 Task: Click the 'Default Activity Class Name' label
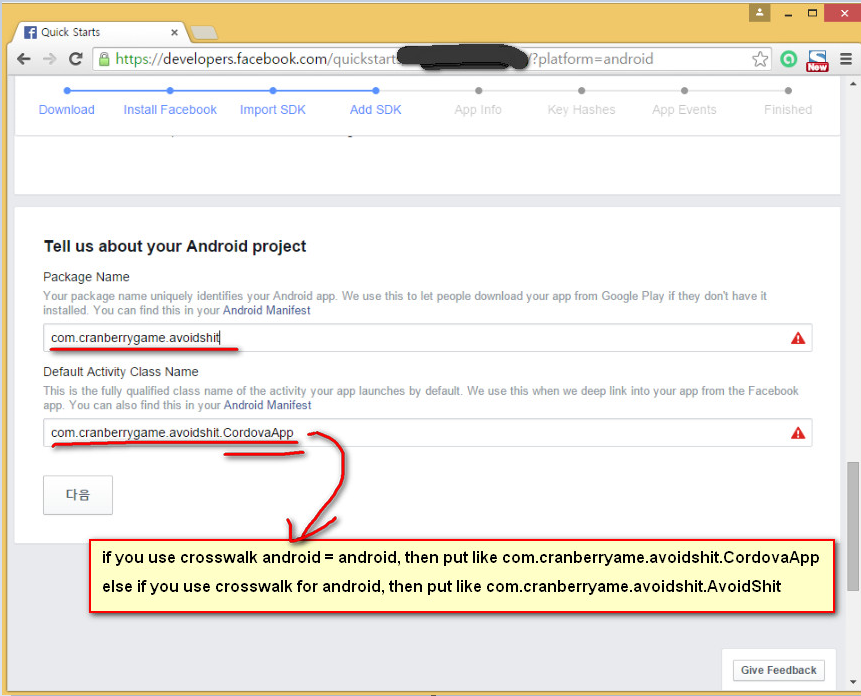coord(121,372)
